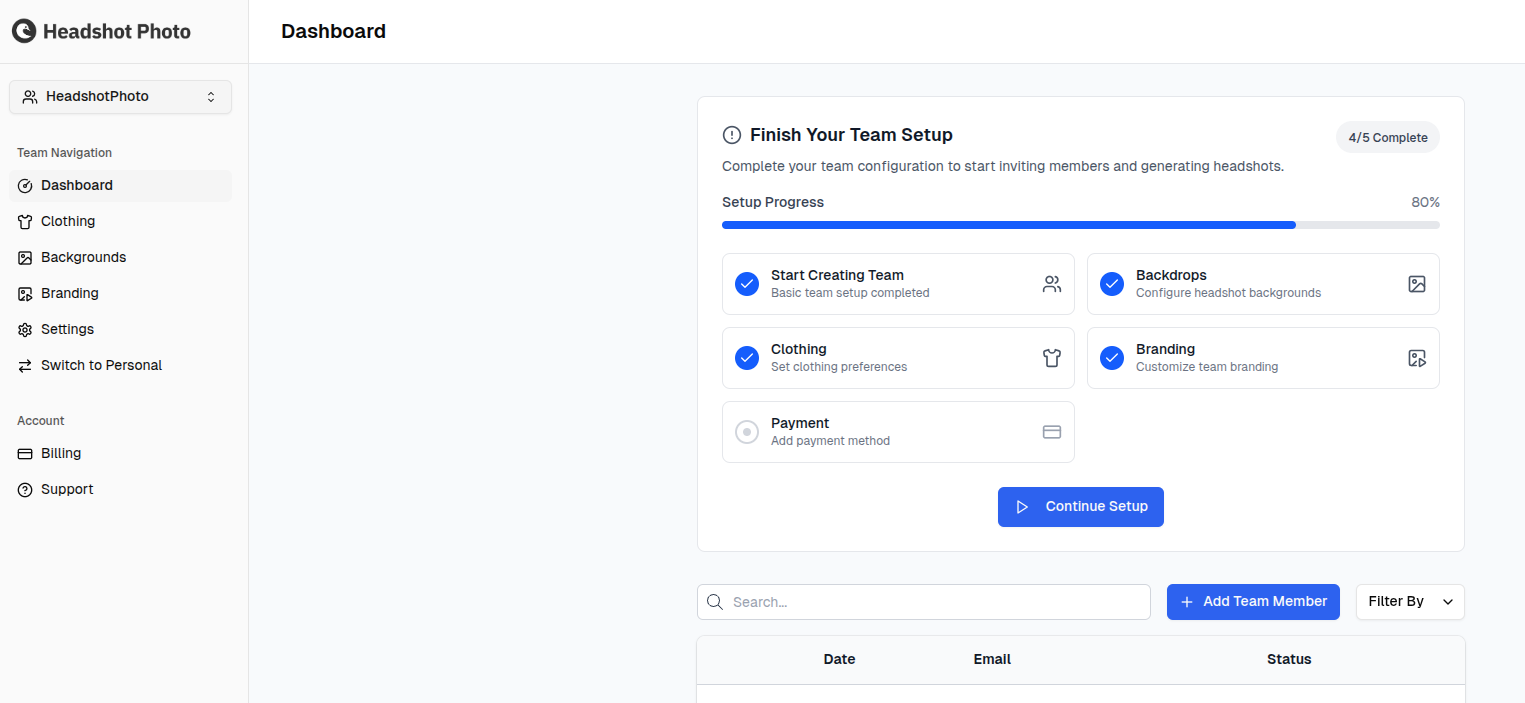Click the Billing card icon
Screen dimensions: 1525x703
tap(25, 453)
